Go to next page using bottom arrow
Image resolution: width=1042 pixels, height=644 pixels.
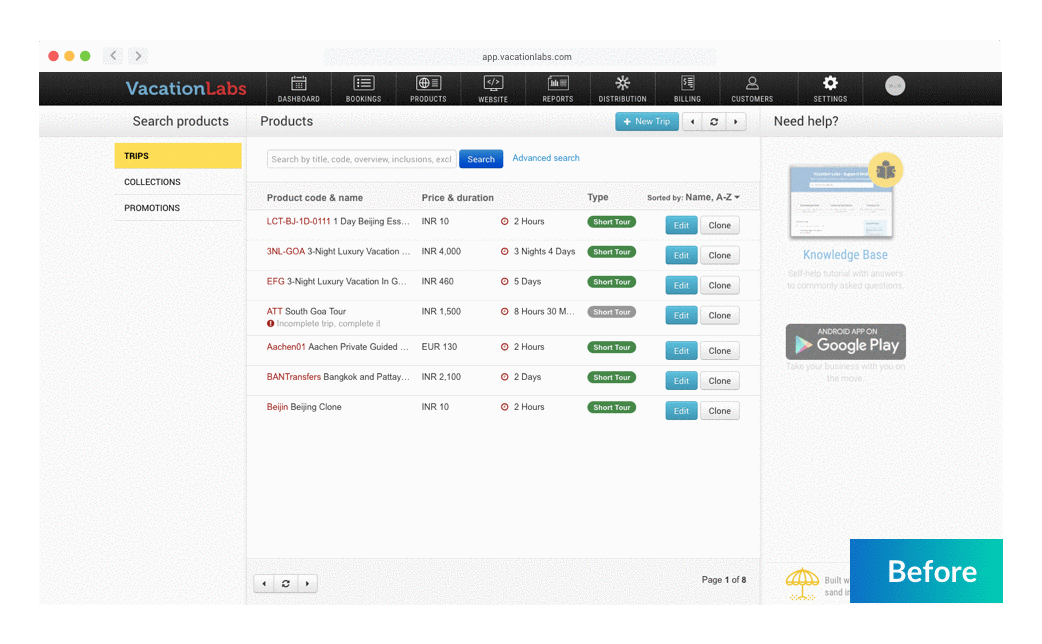[x=307, y=583]
